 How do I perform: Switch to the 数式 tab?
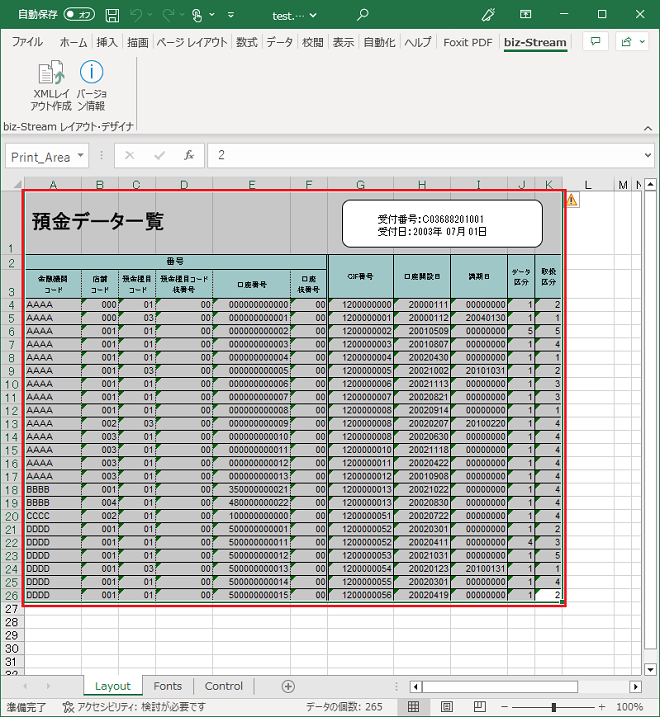(247, 42)
